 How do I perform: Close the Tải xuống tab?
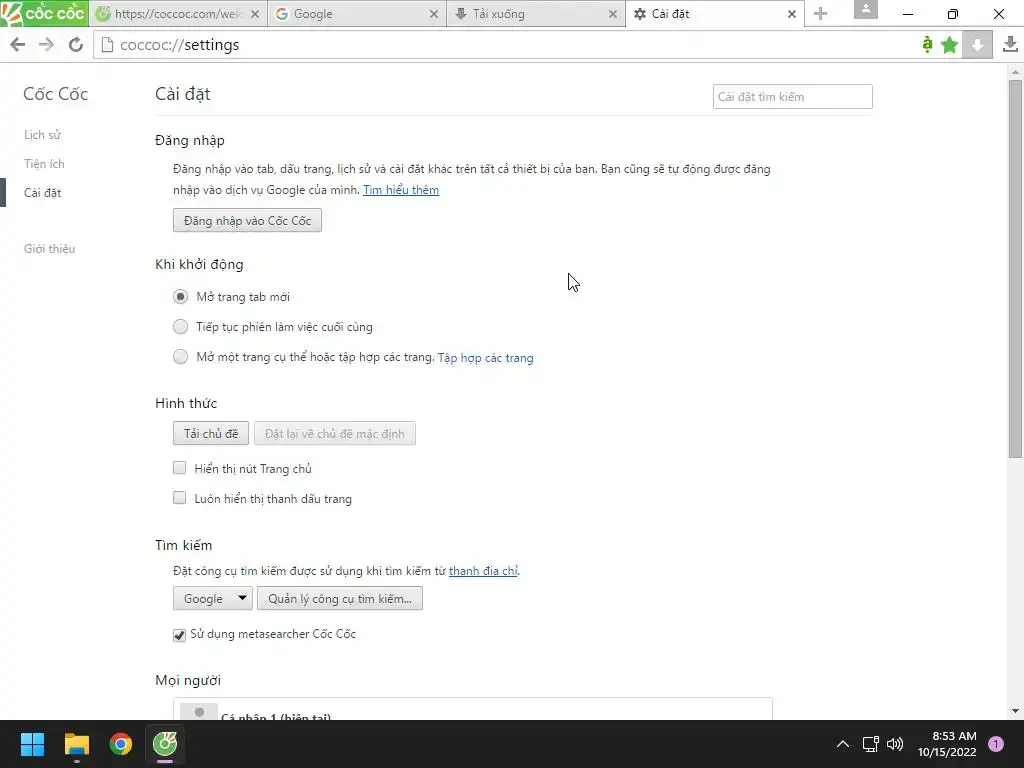coord(613,14)
